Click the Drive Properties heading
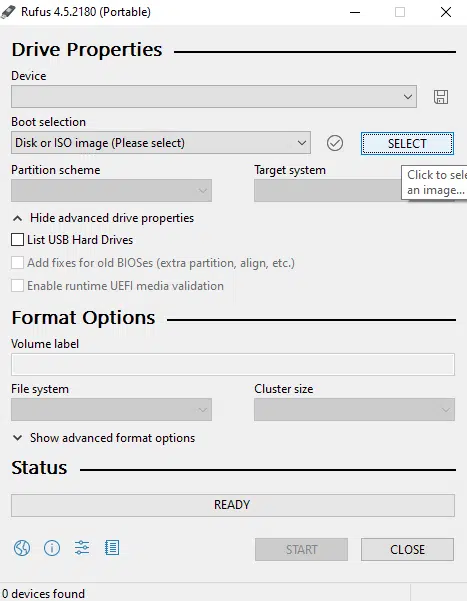 [87, 50]
